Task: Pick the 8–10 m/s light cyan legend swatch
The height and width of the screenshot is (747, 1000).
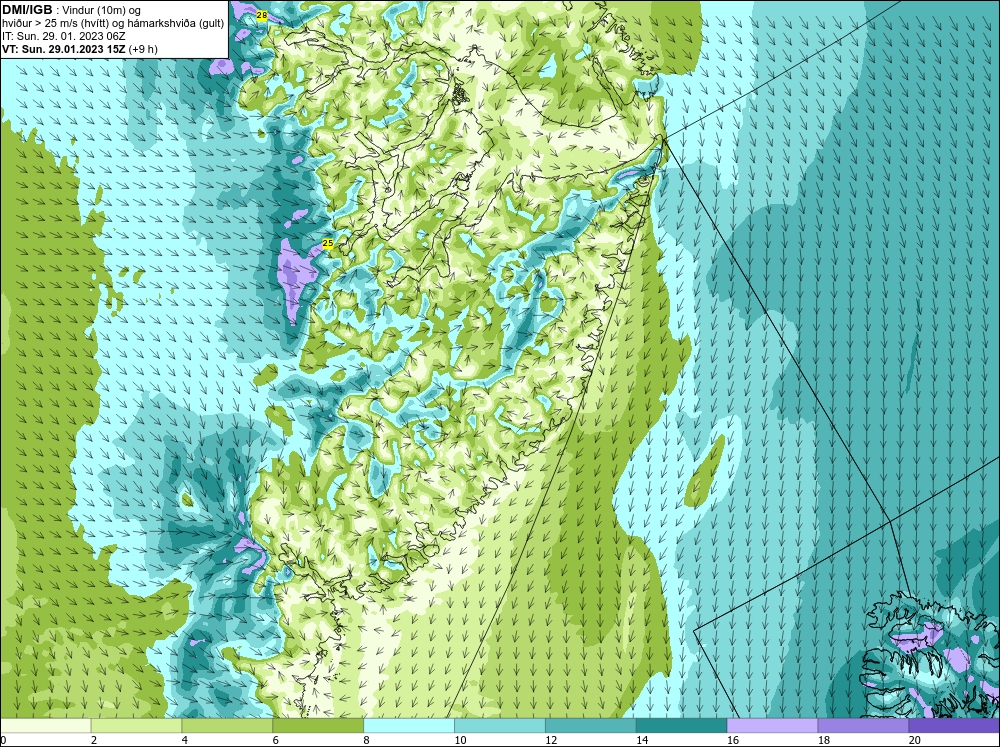Action: click(409, 726)
